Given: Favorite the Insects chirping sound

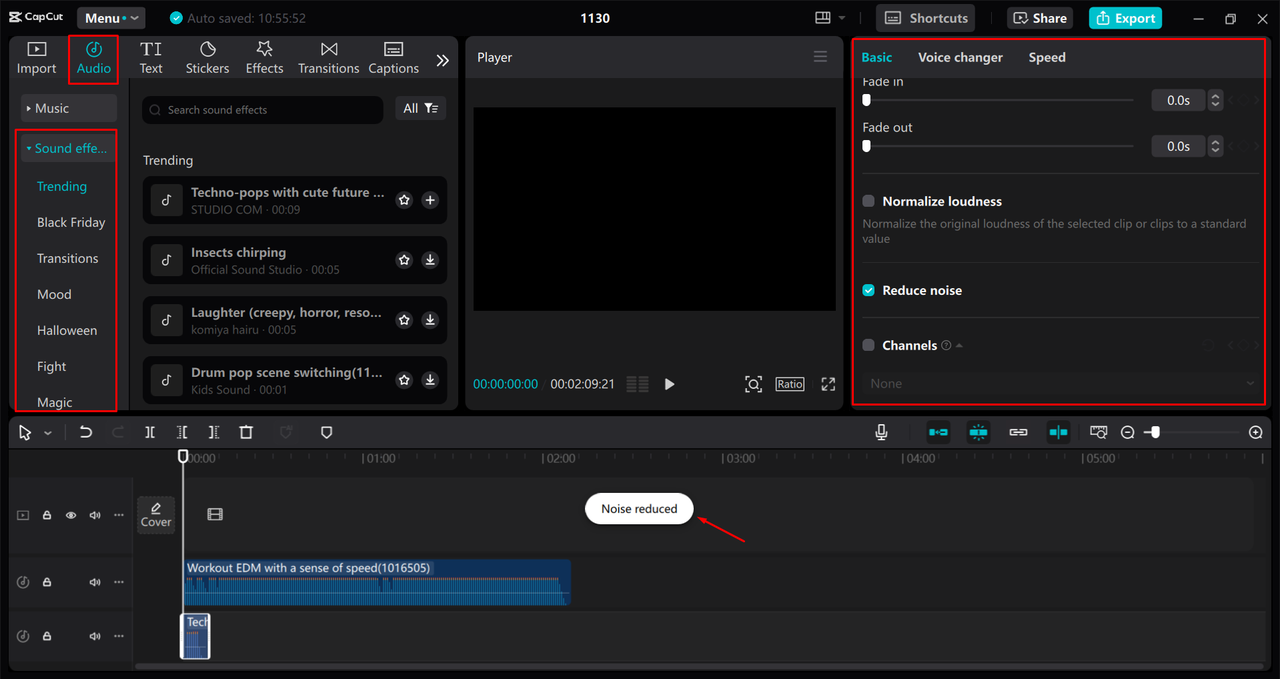Looking at the screenshot, I should [404, 260].
